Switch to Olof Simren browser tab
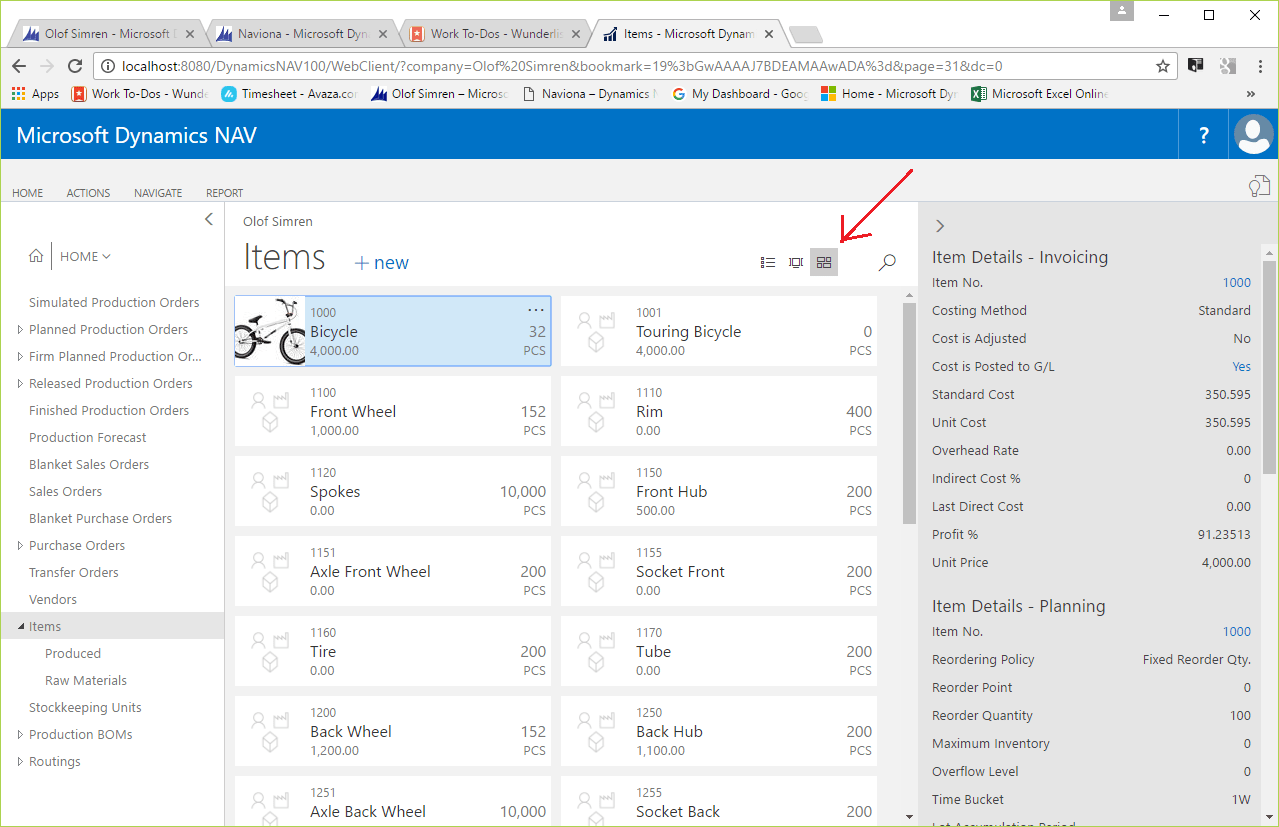The height and width of the screenshot is (827, 1279). pyautogui.click(x=106, y=34)
